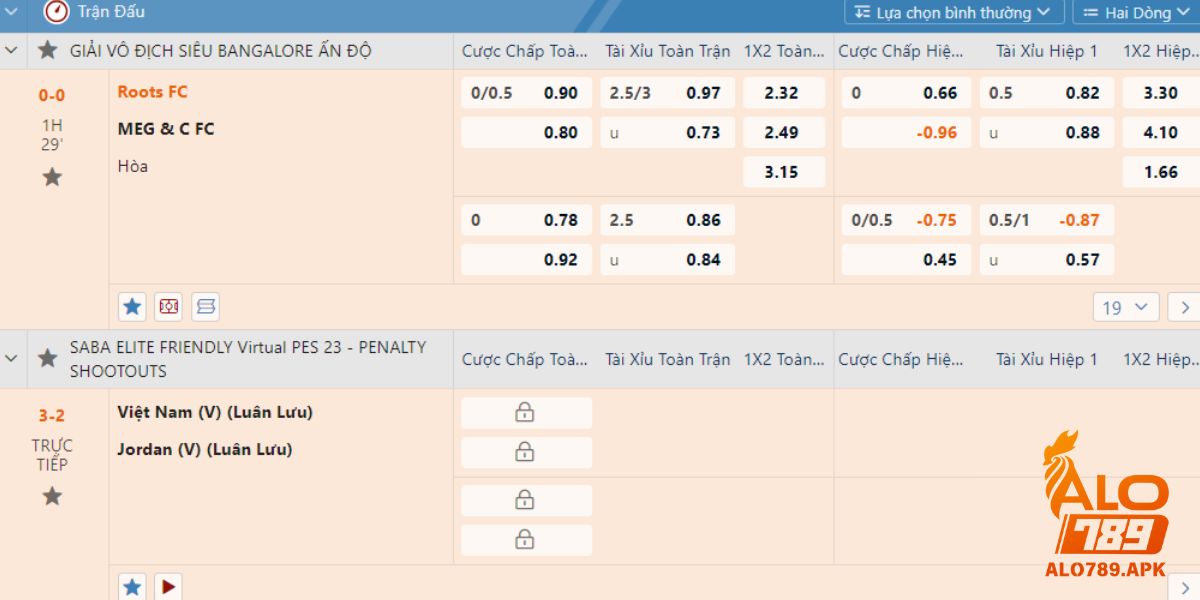Select the Trận Đấu tab
The image size is (1200, 600).
point(111,12)
